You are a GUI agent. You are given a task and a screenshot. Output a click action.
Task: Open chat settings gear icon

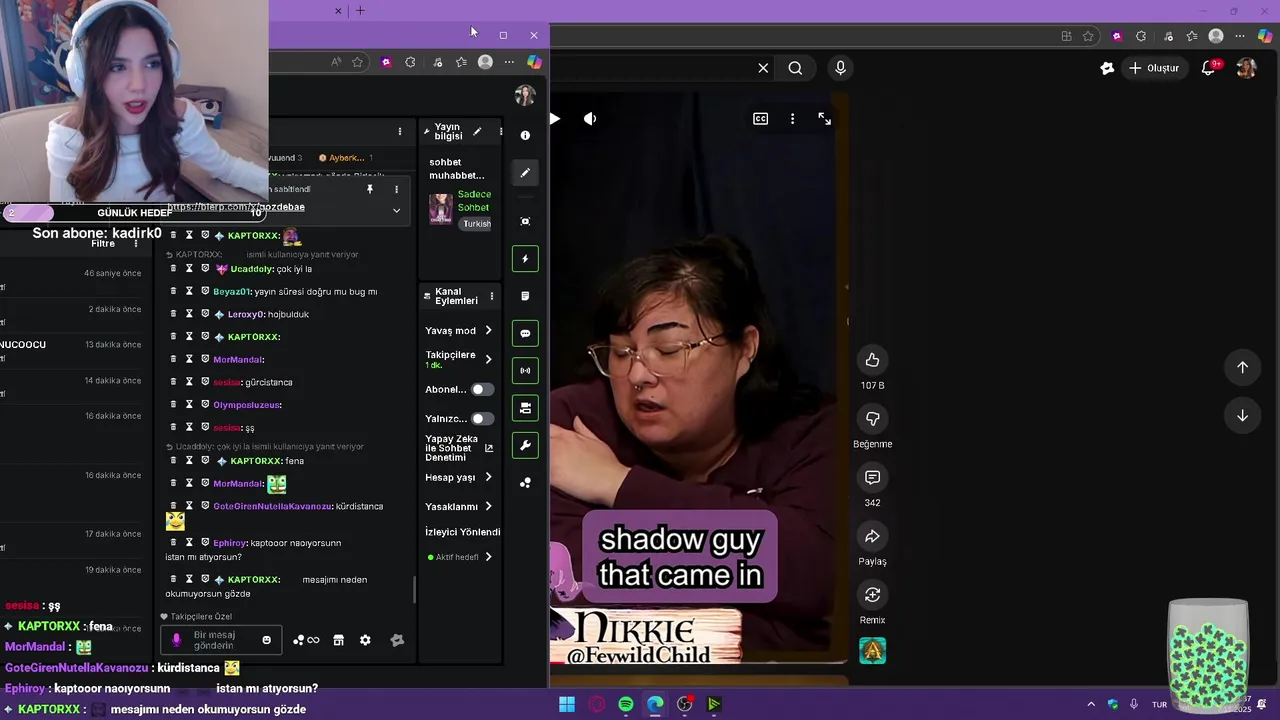pyautogui.click(x=365, y=640)
